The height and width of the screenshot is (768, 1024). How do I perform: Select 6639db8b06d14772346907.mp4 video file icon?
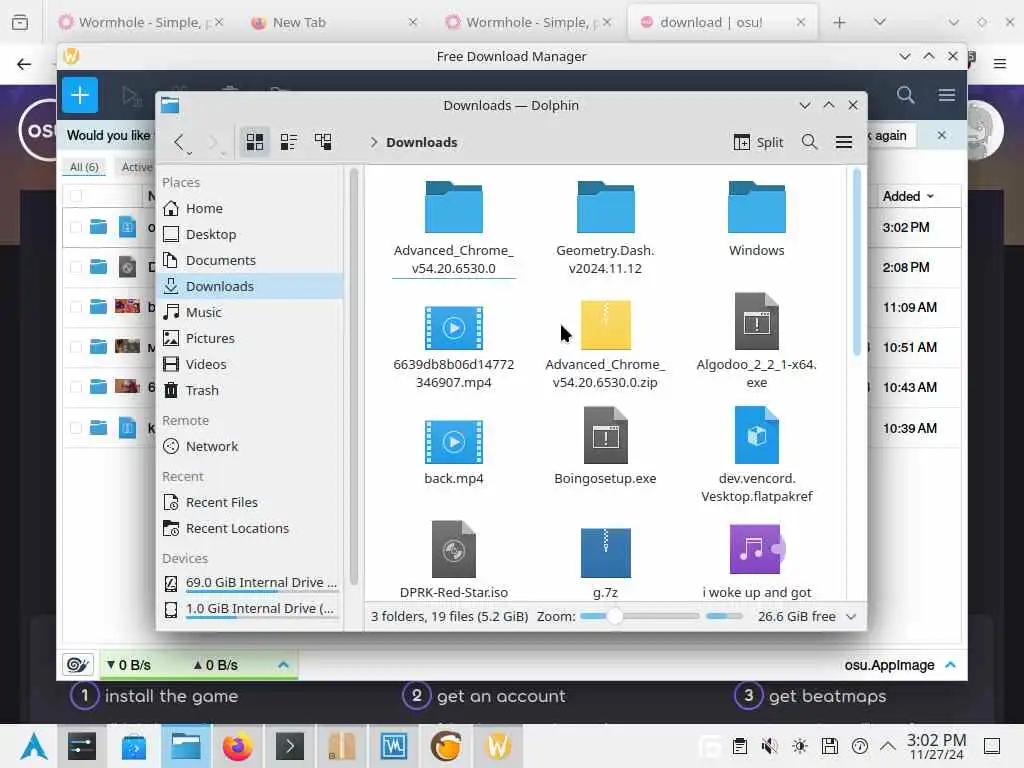coord(454,327)
